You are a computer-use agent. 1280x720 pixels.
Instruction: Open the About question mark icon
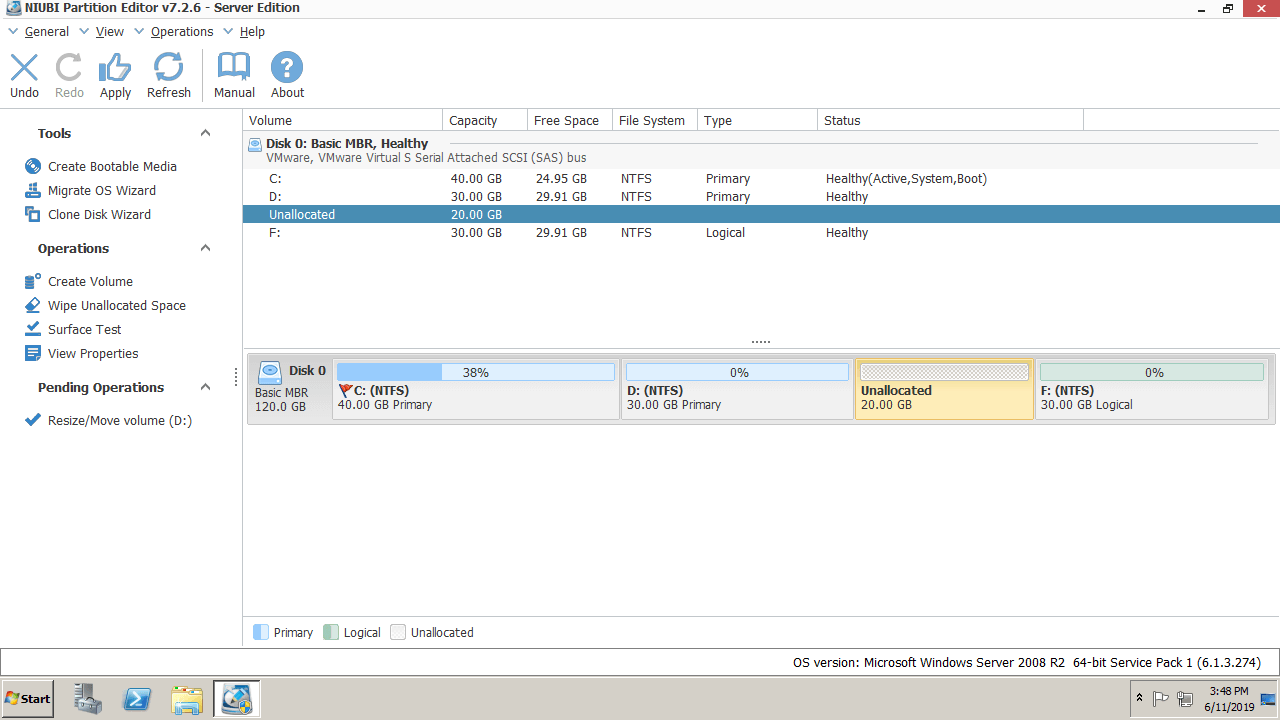coord(287,76)
